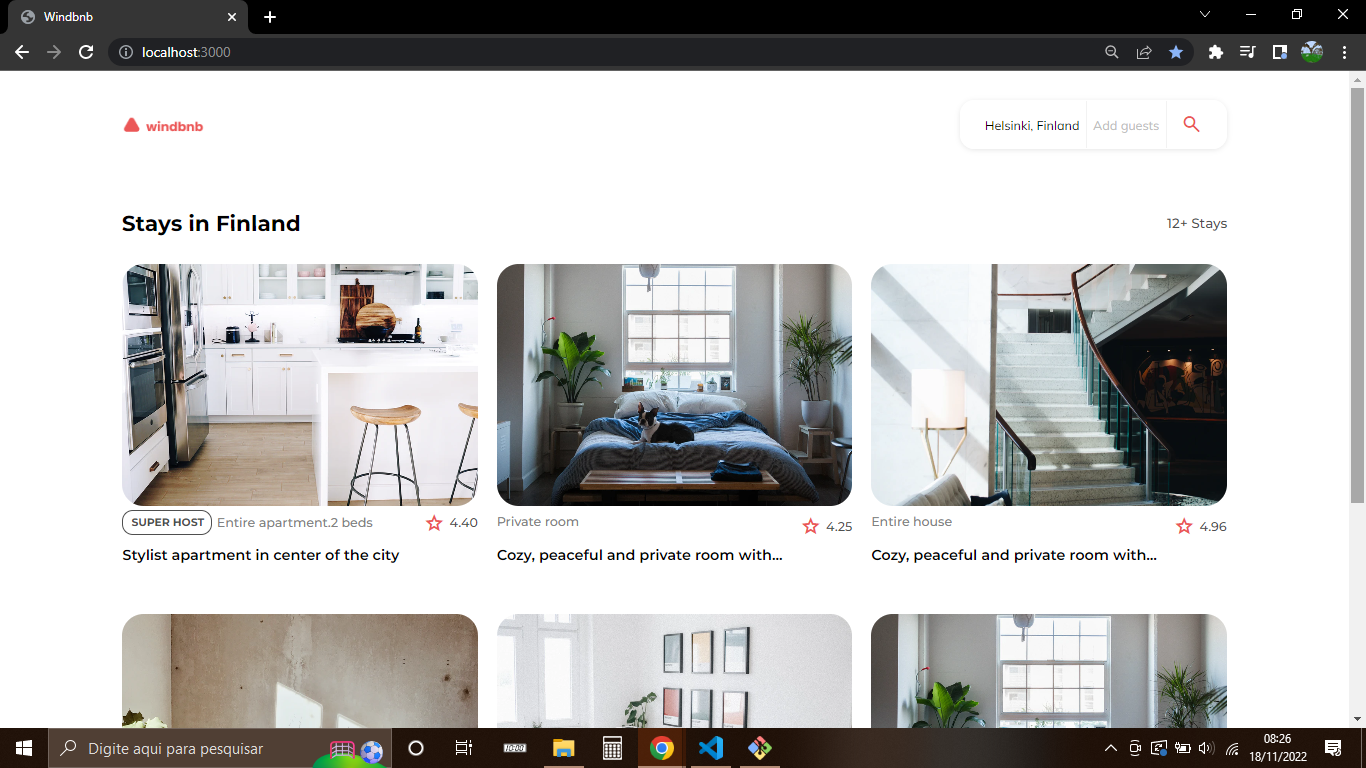Click the share icon in the address bar
The image size is (1366, 768).
(x=1144, y=52)
